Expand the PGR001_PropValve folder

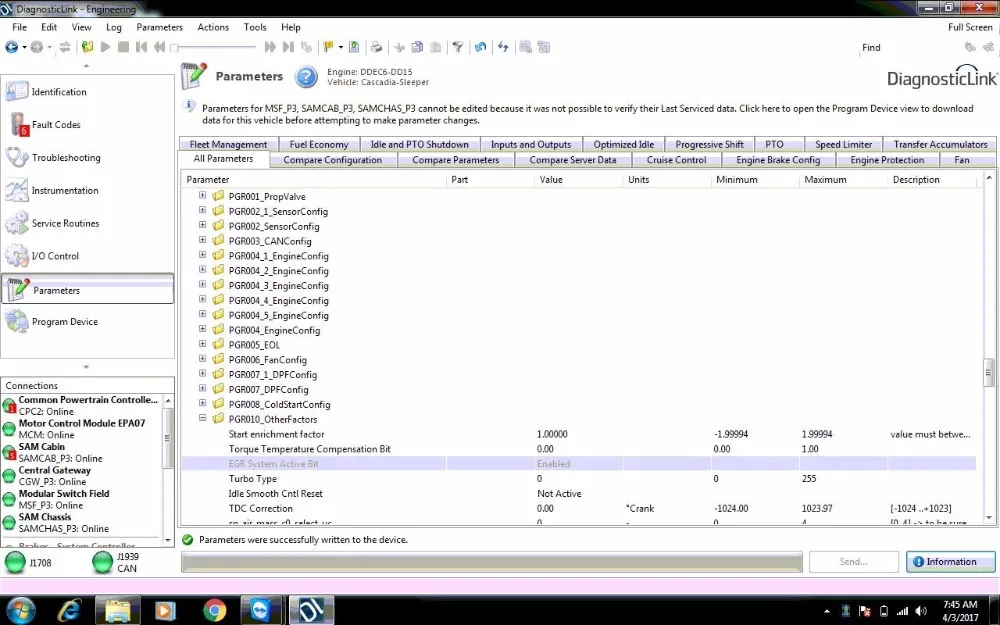tap(203, 196)
